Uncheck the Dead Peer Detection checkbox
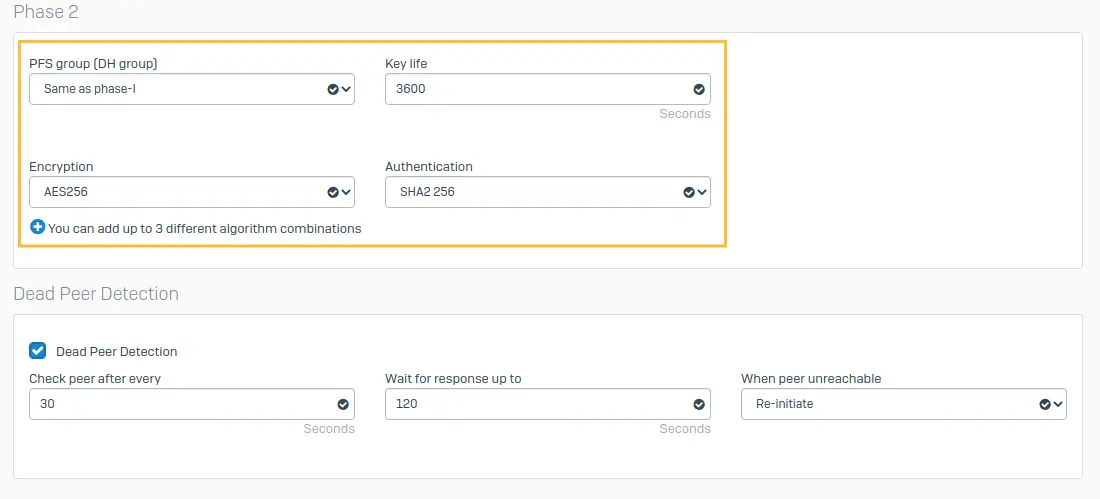 tap(38, 350)
